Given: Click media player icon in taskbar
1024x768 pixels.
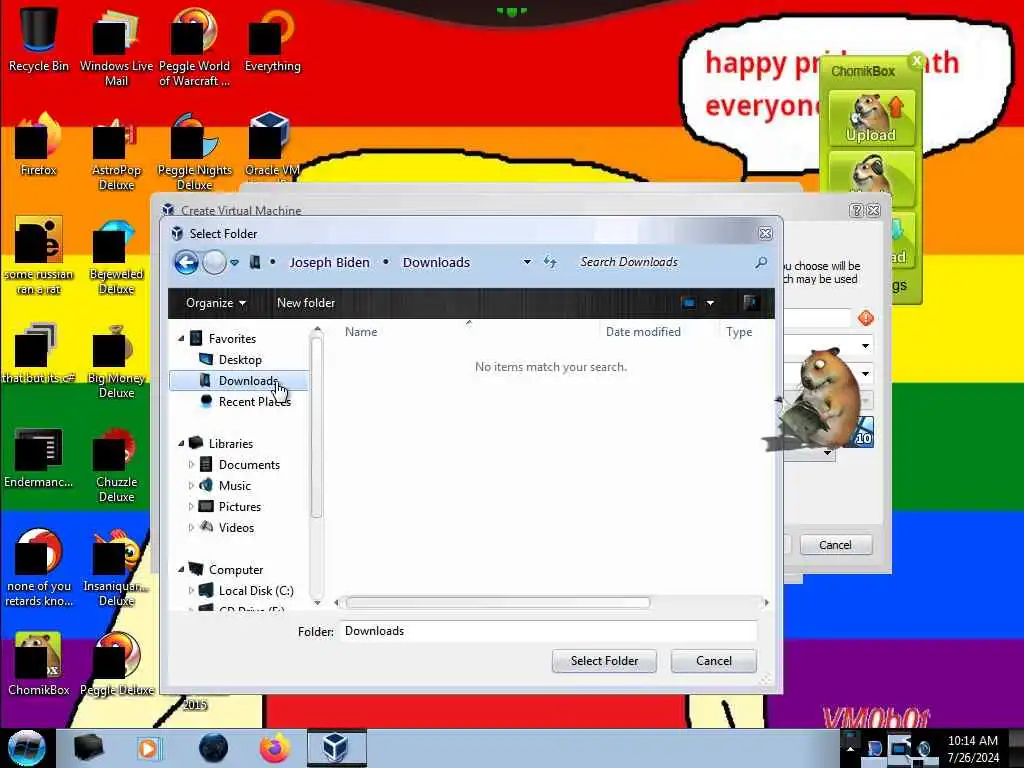Looking at the screenshot, I should tap(148, 748).
